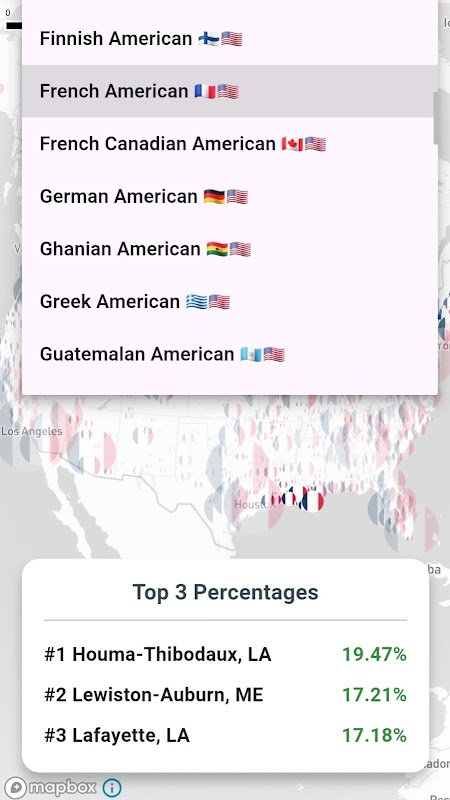This screenshot has width=450, height=800.
Task: Choose French Canadian American option
Action: click(x=230, y=144)
